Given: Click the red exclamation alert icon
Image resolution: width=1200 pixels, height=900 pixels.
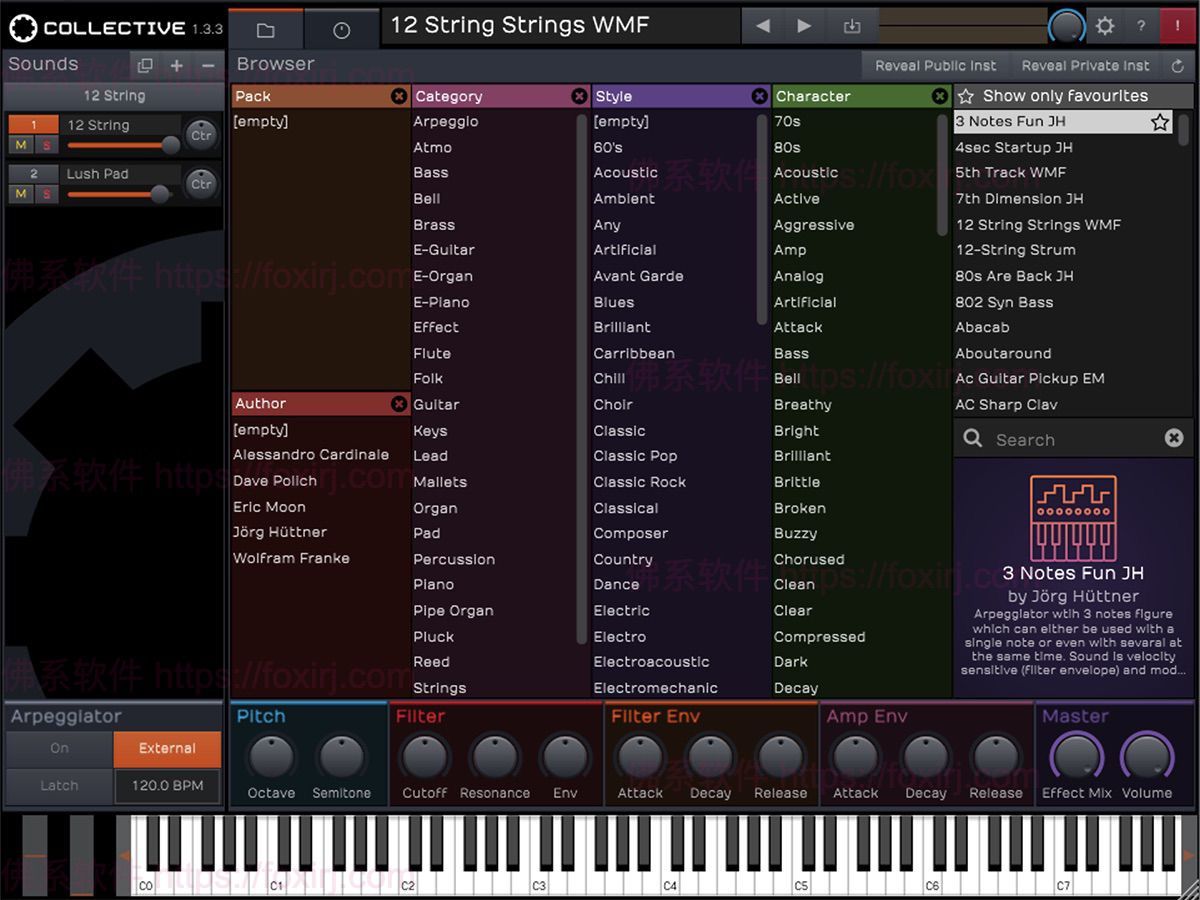Looking at the screenshot, I should pos(1177,26).
